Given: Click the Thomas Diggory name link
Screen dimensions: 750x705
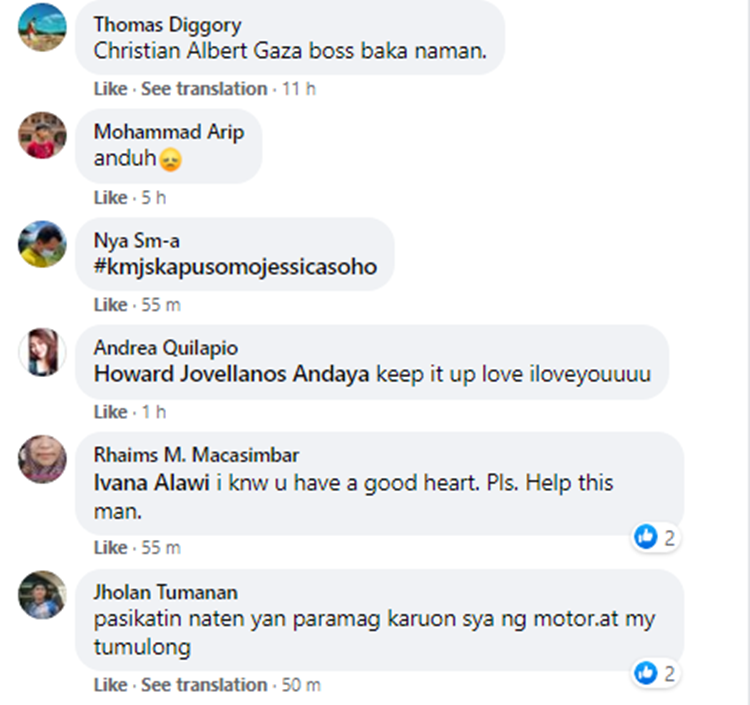Looking at the screenshot, I should tap(166, 25).
